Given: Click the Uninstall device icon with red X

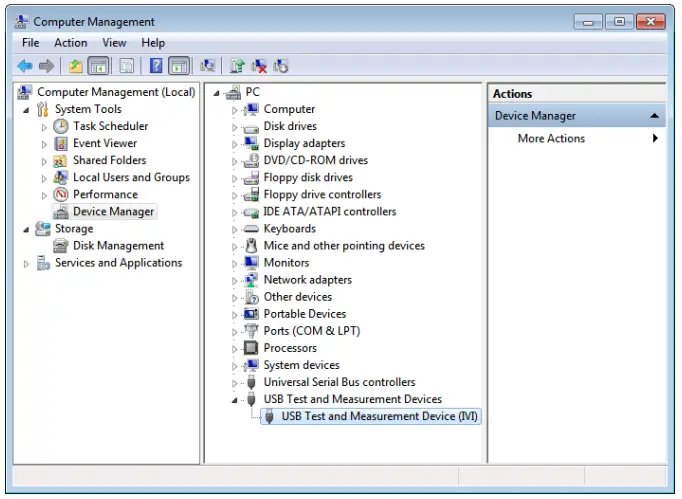Looking at the screenshot, I should tap(259, 66).
